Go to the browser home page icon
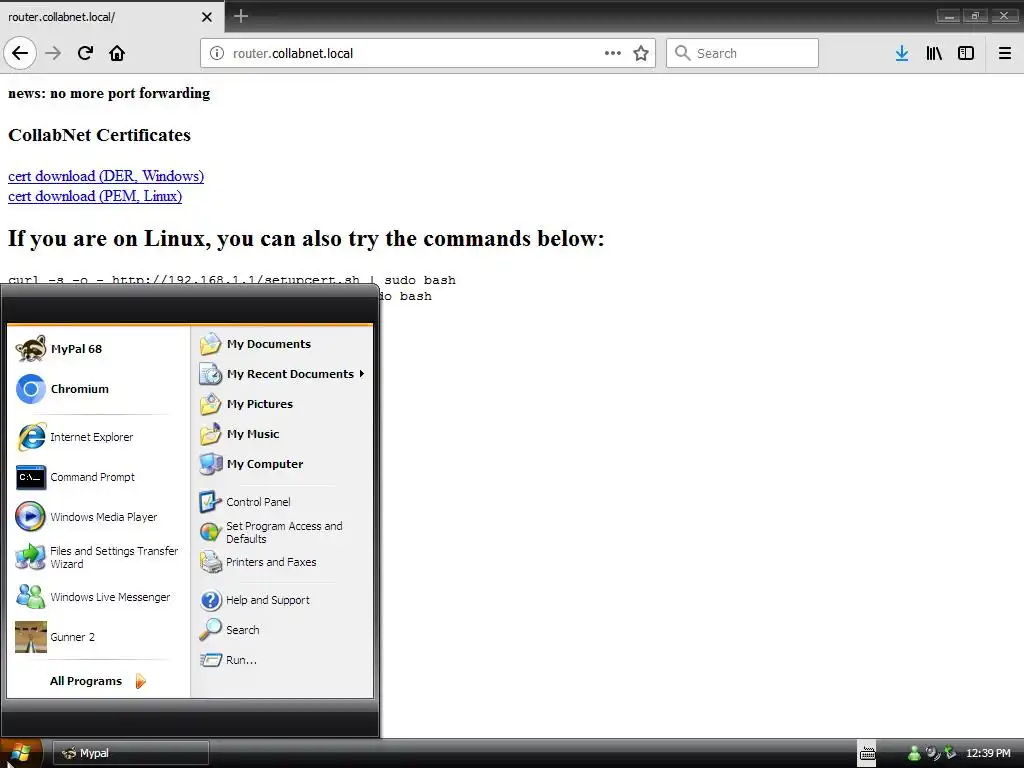 tap(117, 53)
